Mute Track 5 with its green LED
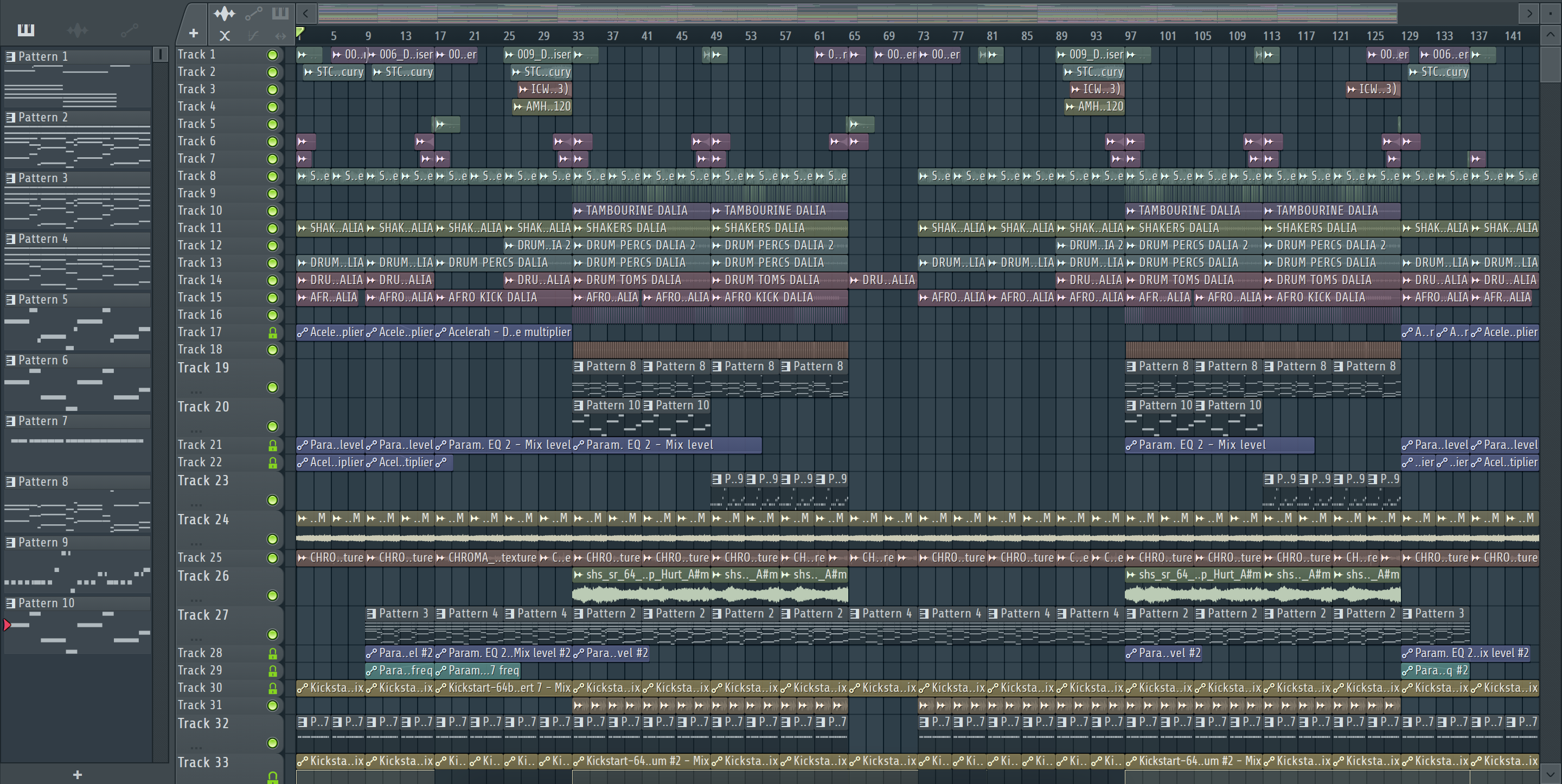The height and width of the screenshot is (784, 1562). click(273, 124)
